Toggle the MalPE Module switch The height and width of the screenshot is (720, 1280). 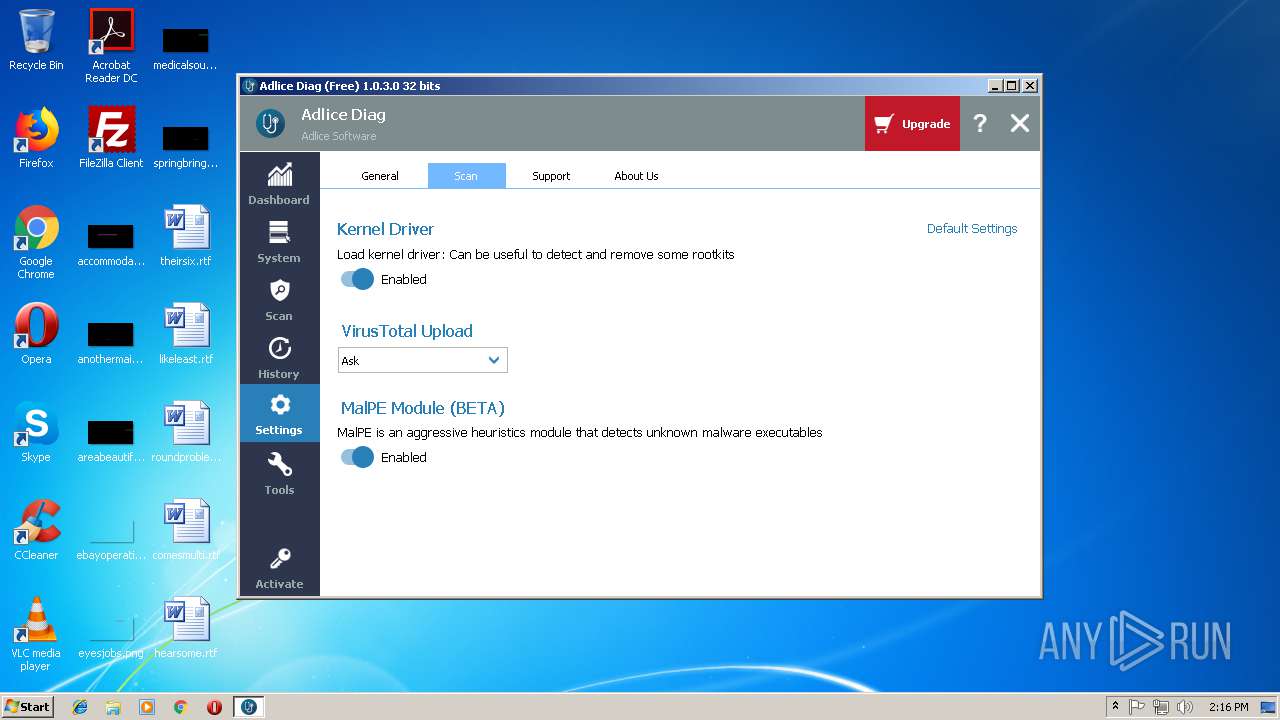point(357,457)
